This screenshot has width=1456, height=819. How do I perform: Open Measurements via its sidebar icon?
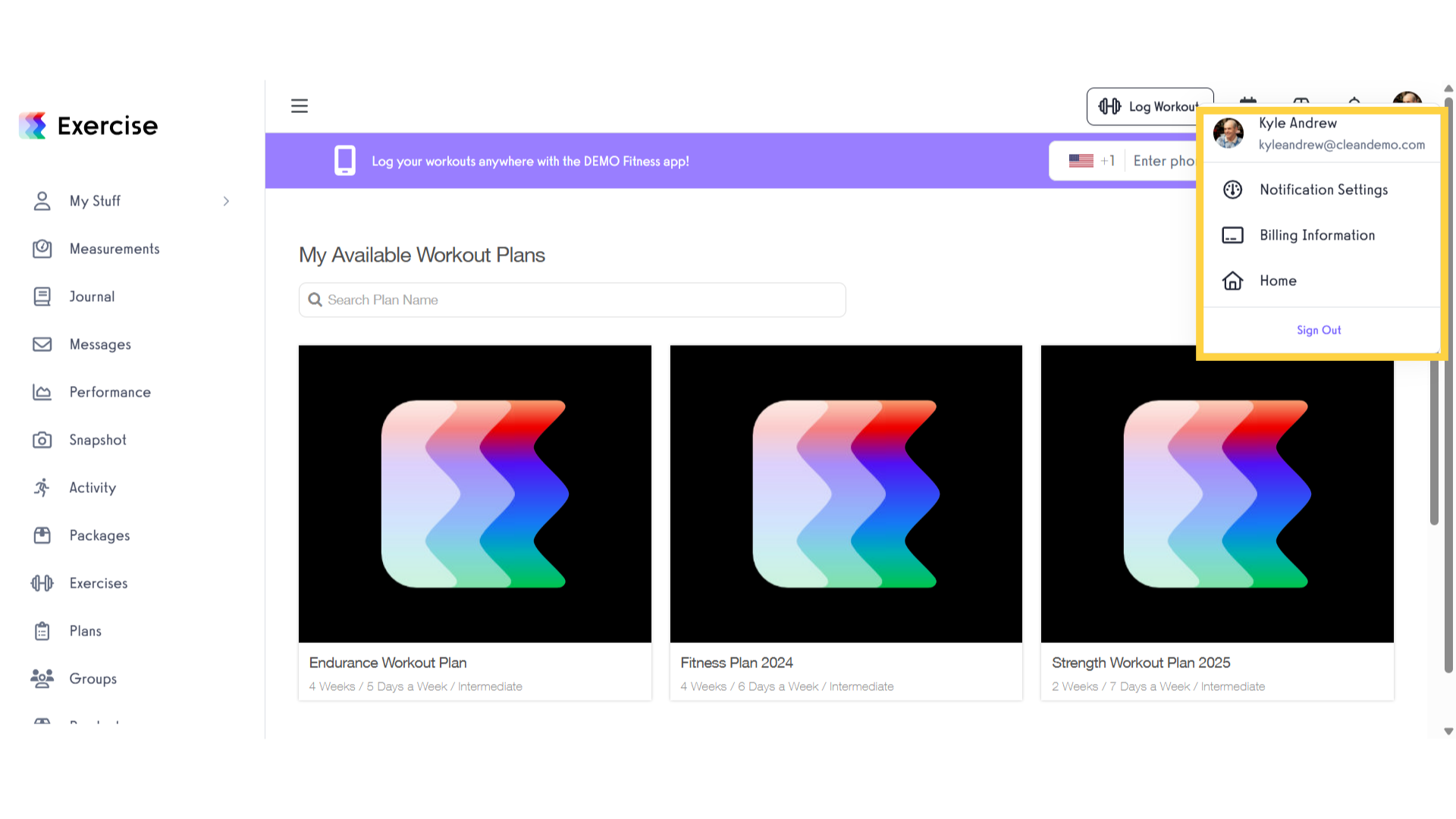pos(42,249)
